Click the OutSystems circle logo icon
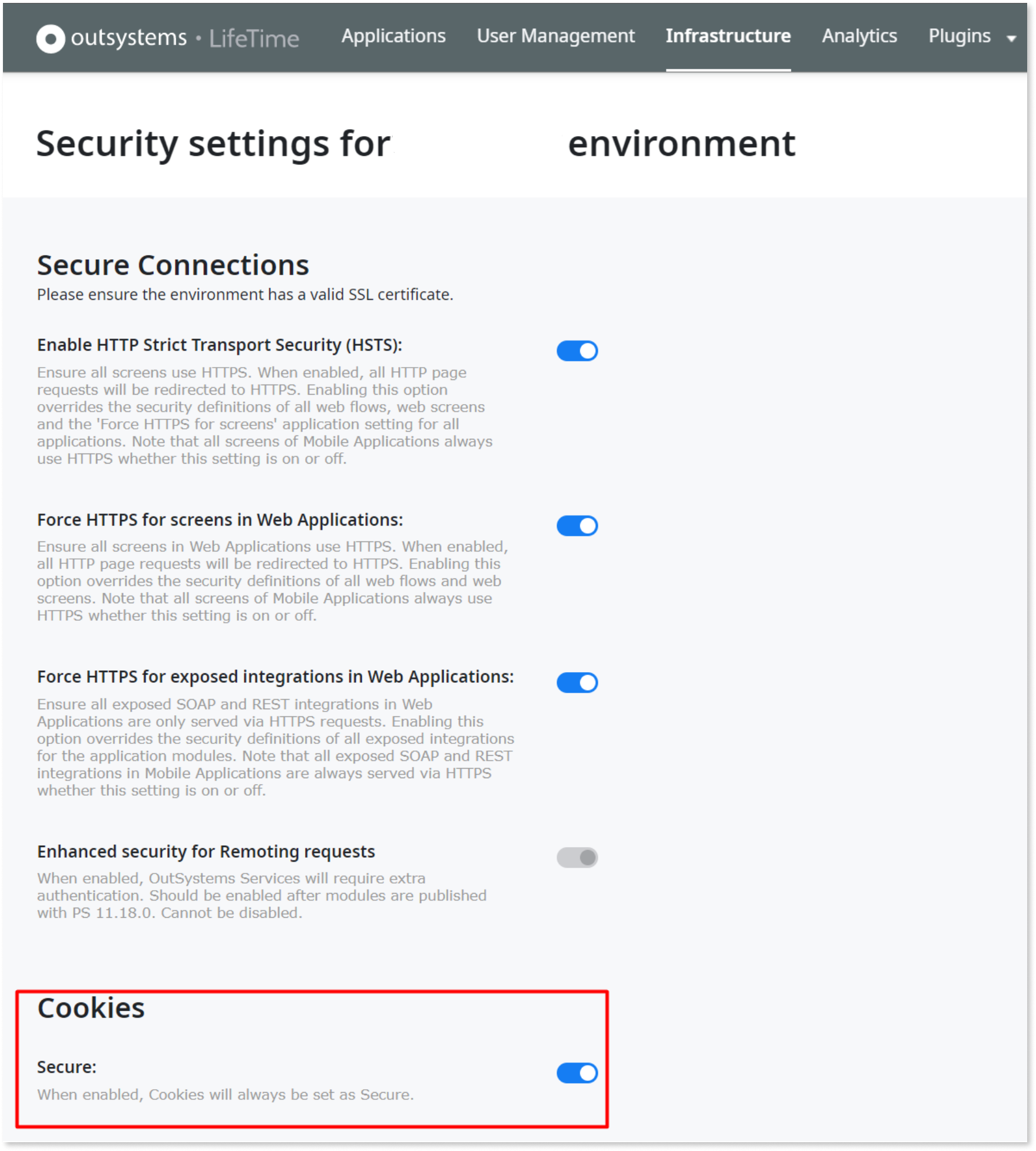Screen dimensions: 1036x1151 point(51,39)
